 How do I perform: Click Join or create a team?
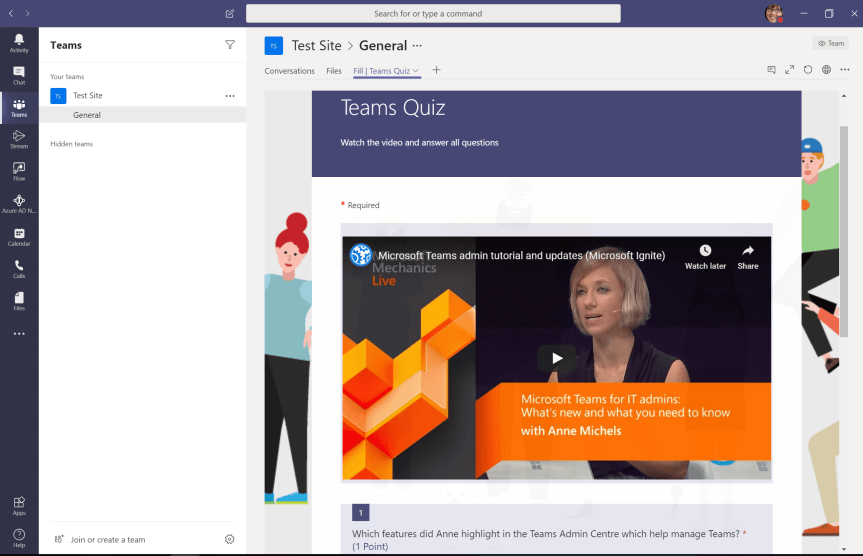point(107,539)
